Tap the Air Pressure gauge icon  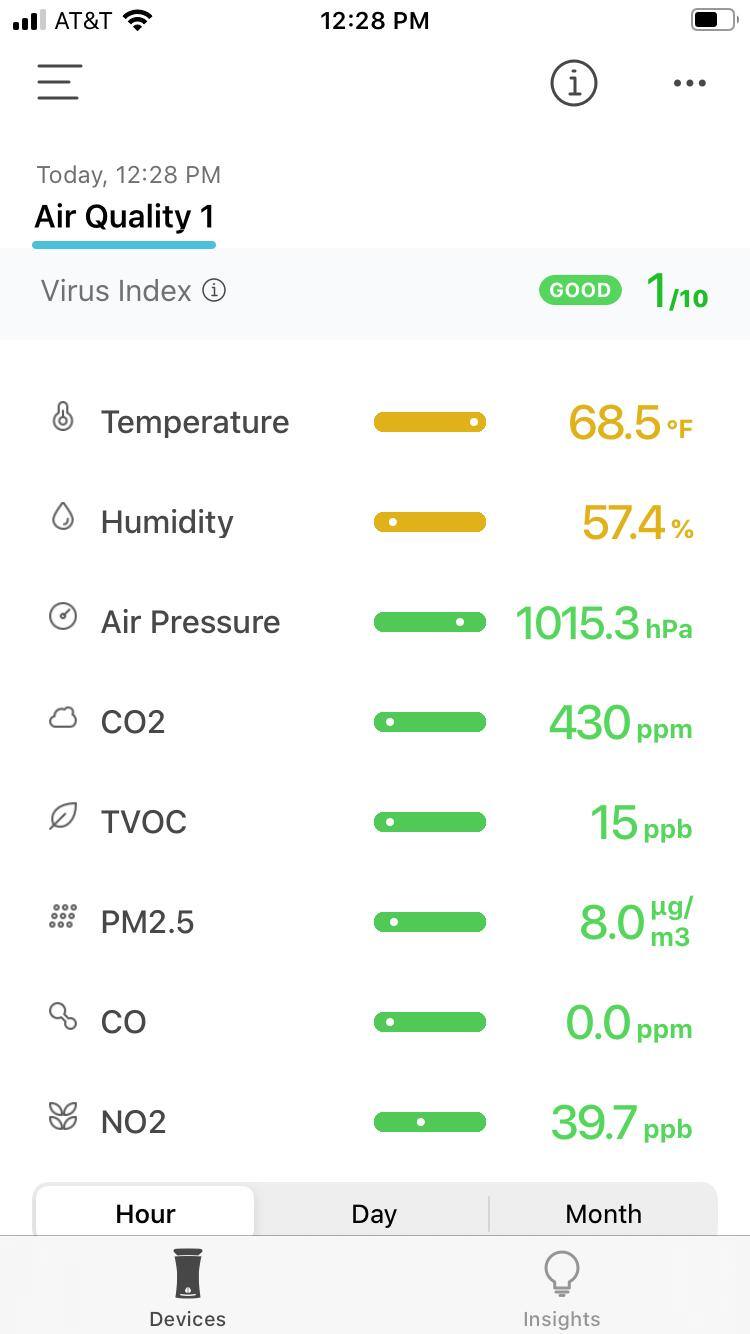[x=63, y=617]
